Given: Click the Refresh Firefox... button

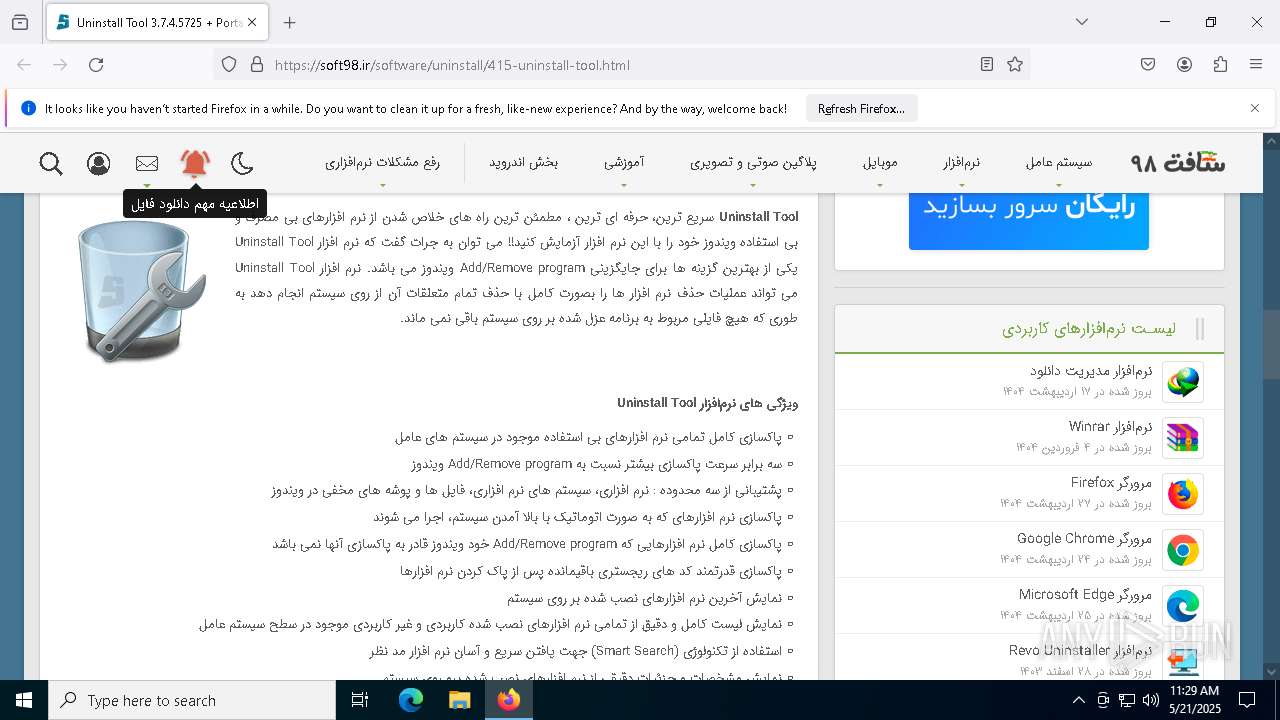Looking at the screenshot, I should tap(861, 109).
